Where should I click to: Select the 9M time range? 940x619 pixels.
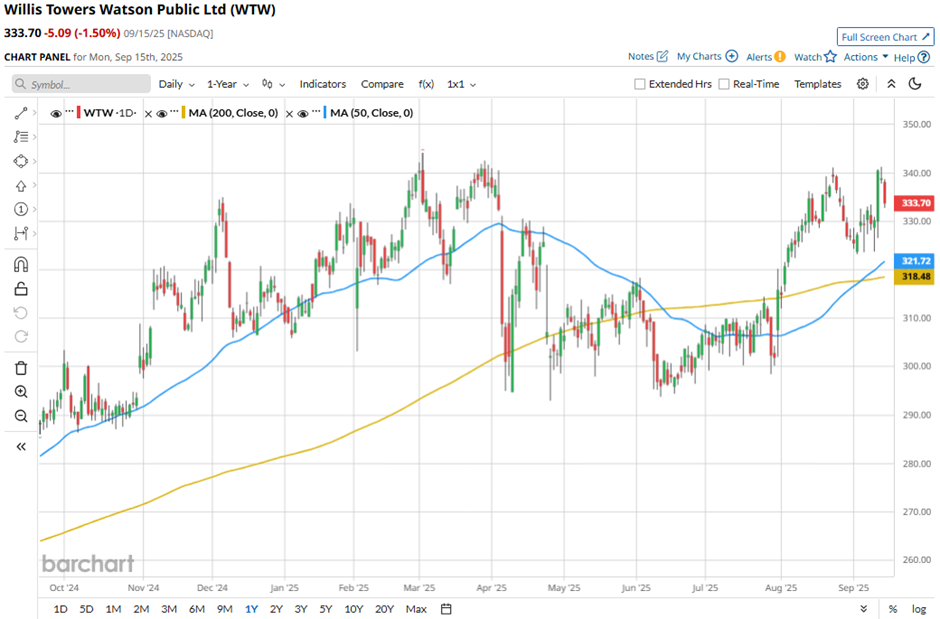[225, 609]
